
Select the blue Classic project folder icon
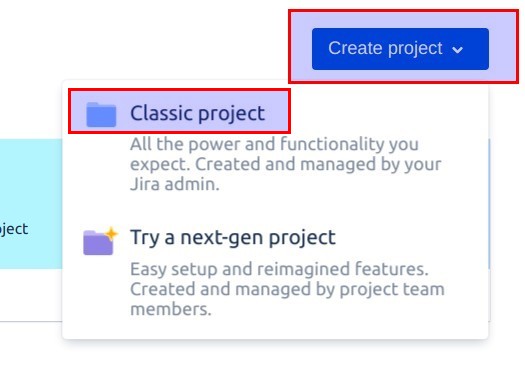coord(101,114)
